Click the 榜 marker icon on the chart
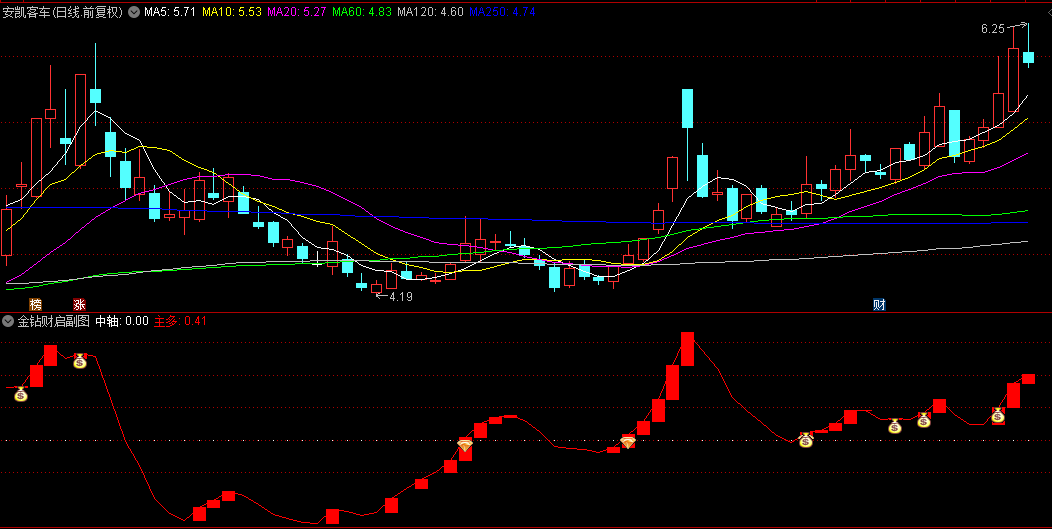The width and height of the screenshot is (1052, 529). (35, 305)
